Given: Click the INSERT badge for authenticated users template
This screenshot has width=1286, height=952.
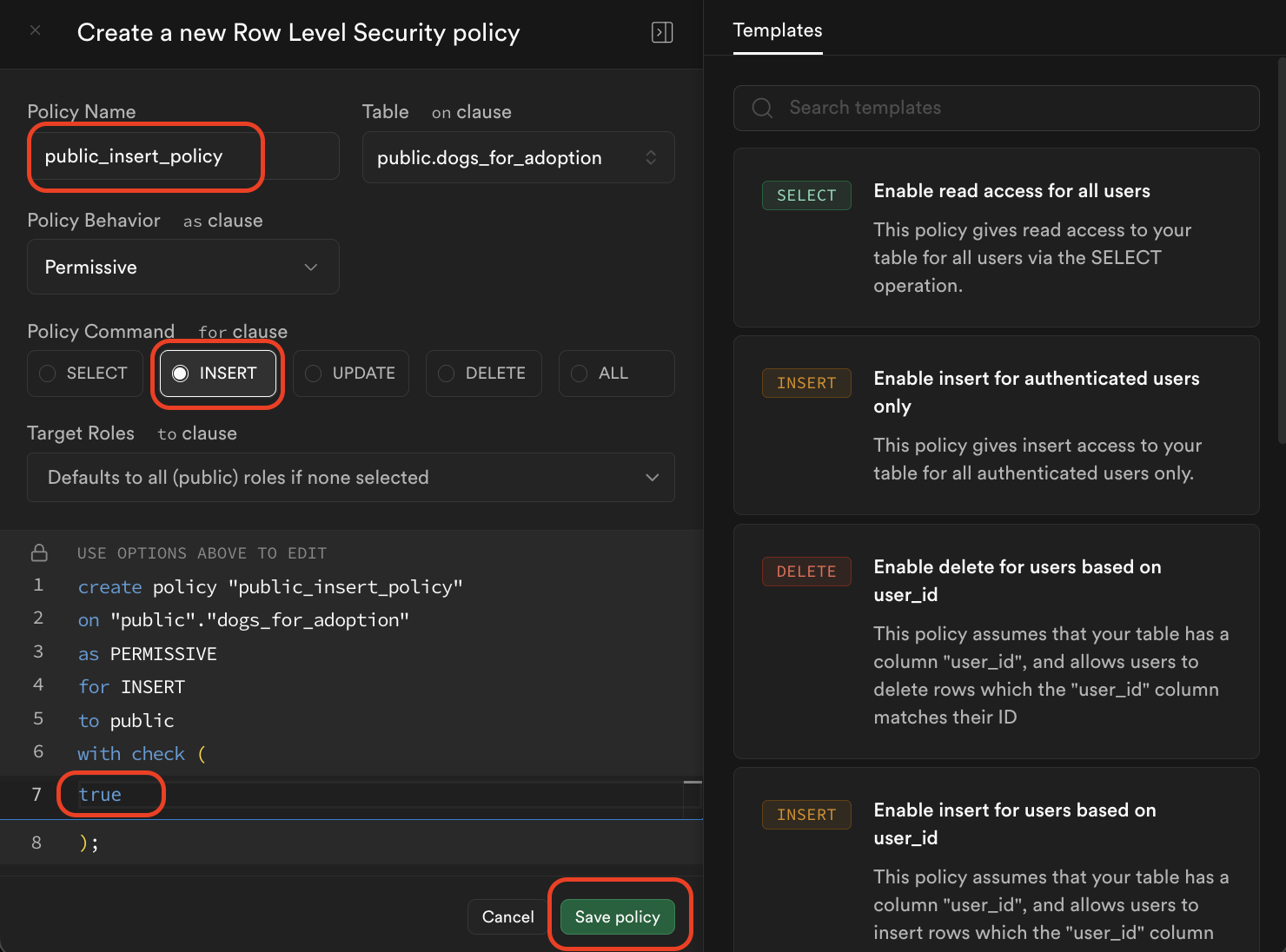Looking at the screenshot, I should click(x=805, y=383).
